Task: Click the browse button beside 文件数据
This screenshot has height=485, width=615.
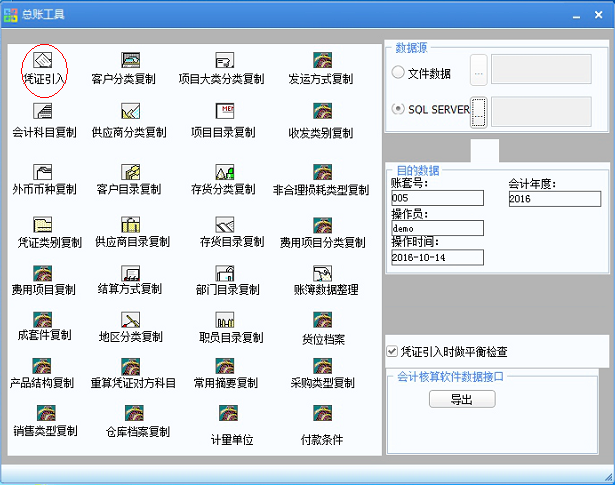Action: 478,73
